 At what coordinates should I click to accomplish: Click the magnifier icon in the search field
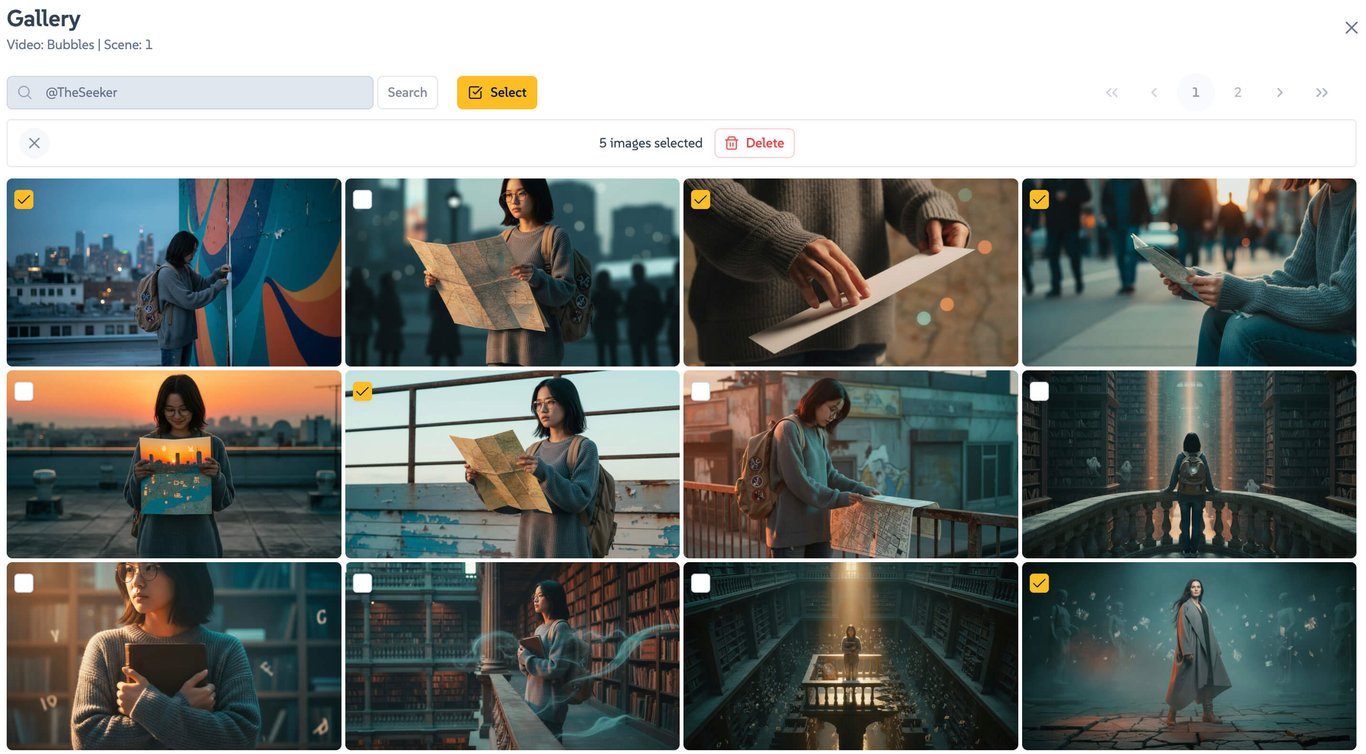pos(25,93)
